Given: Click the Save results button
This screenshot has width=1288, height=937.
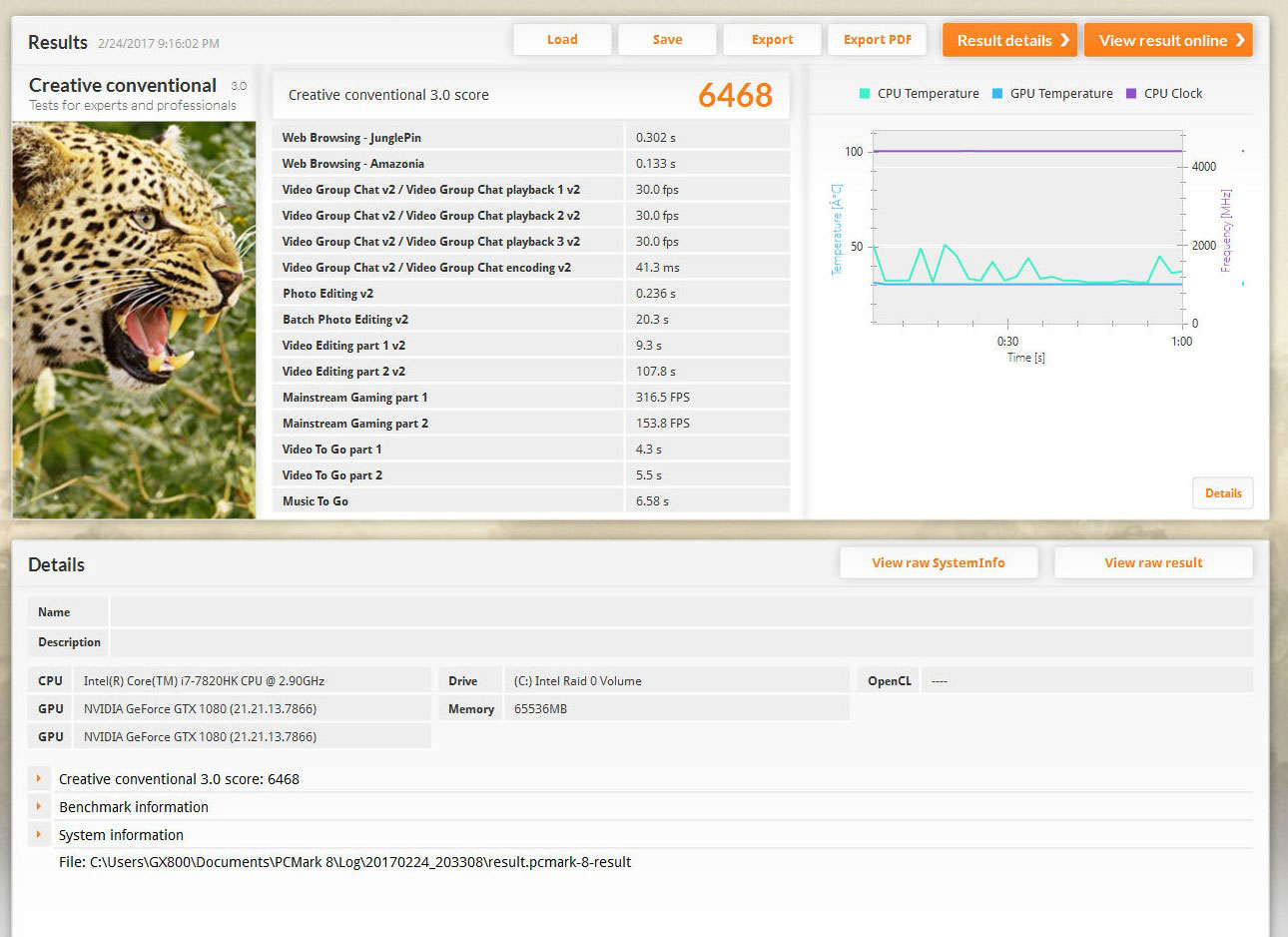Looking at the screenshot, I should click(x=667, y=40).
